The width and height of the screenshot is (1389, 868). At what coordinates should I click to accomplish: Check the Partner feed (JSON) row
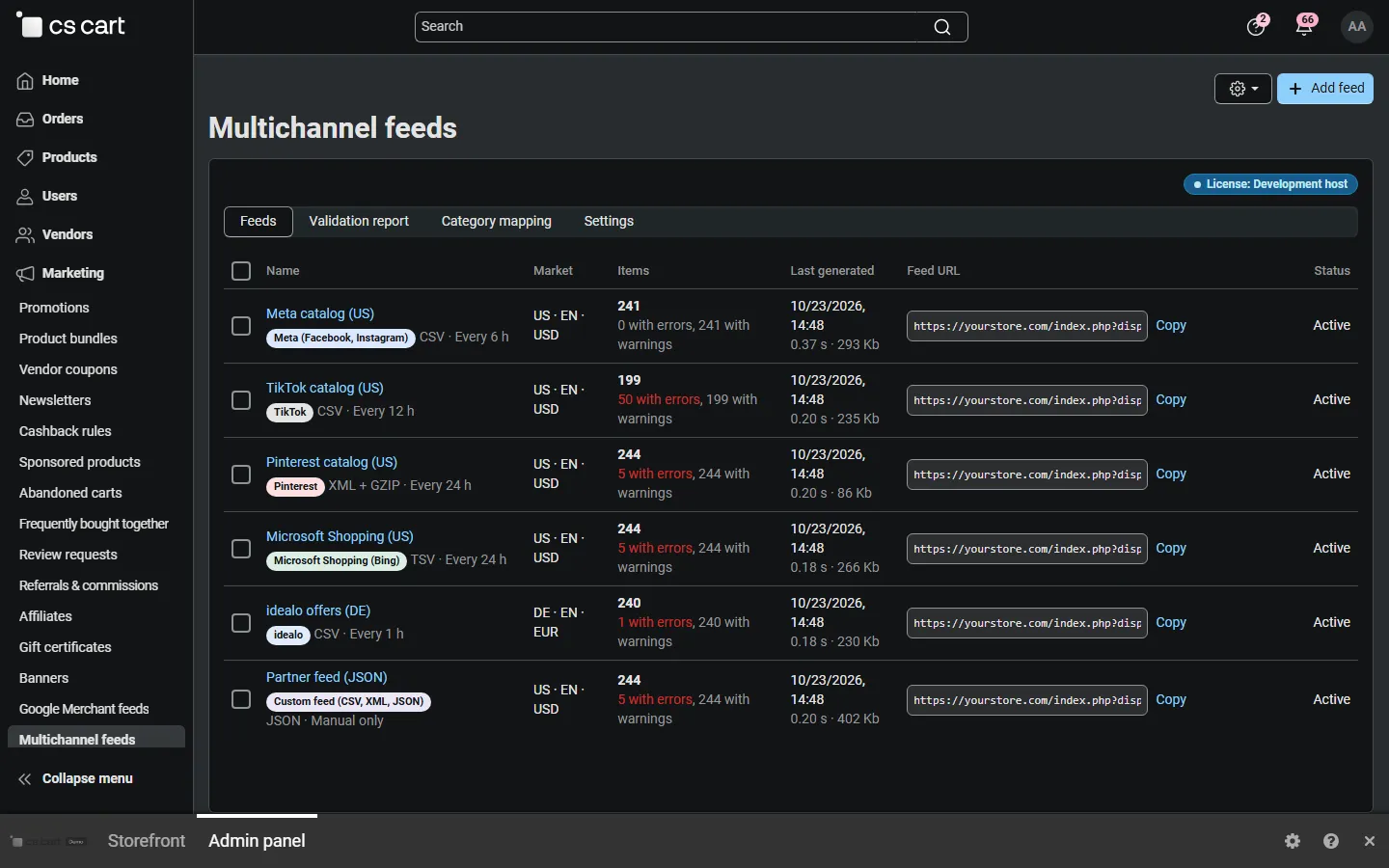(241, 699)
